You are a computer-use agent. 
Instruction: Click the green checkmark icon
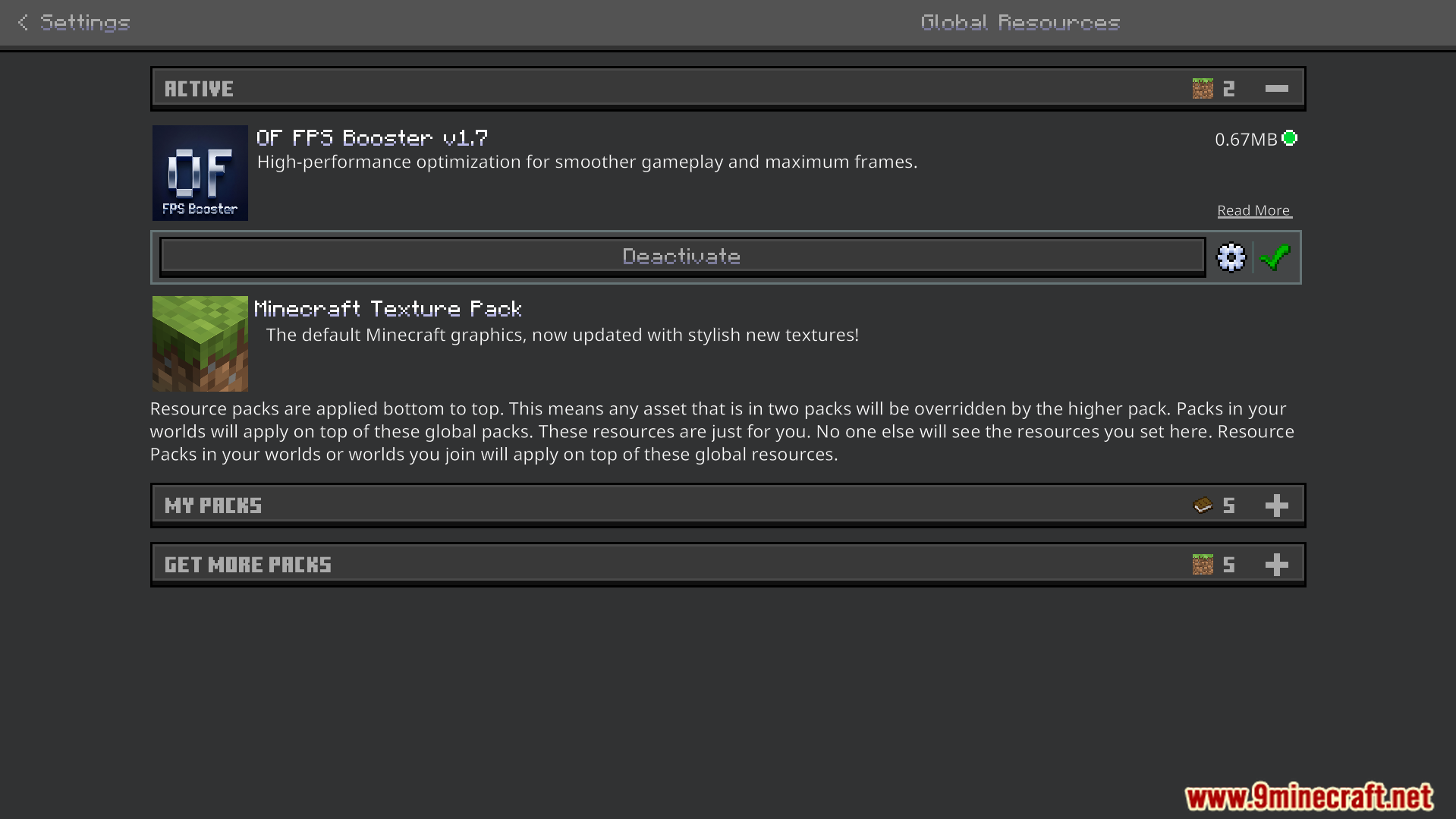pyautogui.click(x=1275, y=257)
